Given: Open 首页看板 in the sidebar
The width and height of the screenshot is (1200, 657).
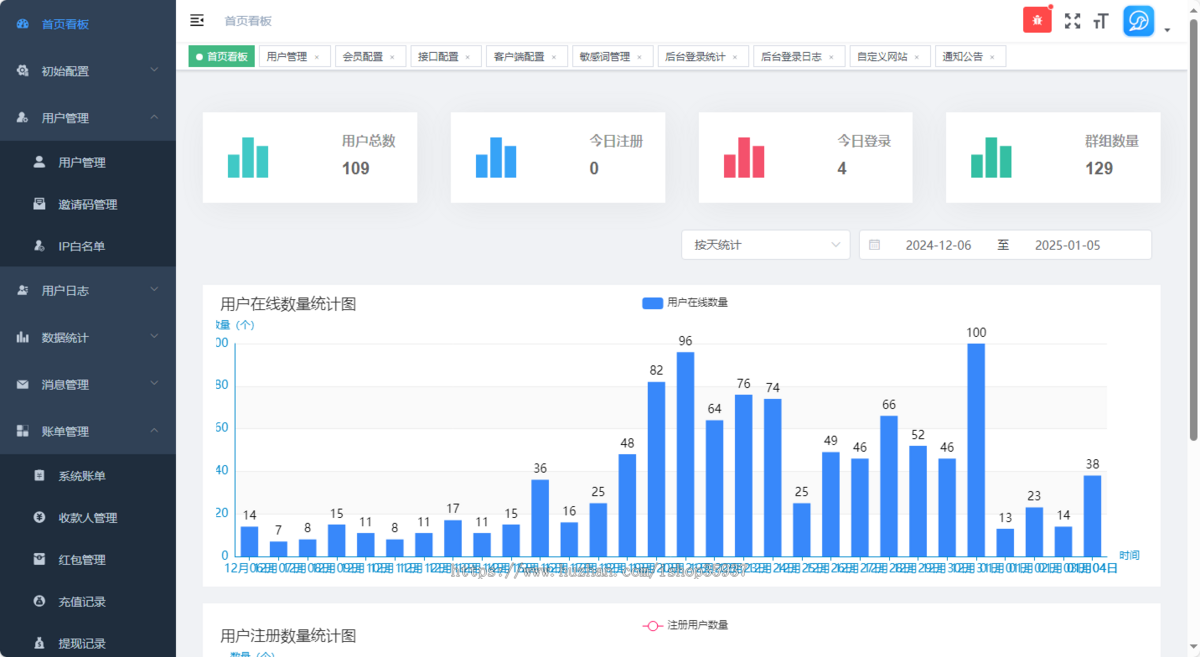Looking at the screenshot, I should tap(88, 24).
